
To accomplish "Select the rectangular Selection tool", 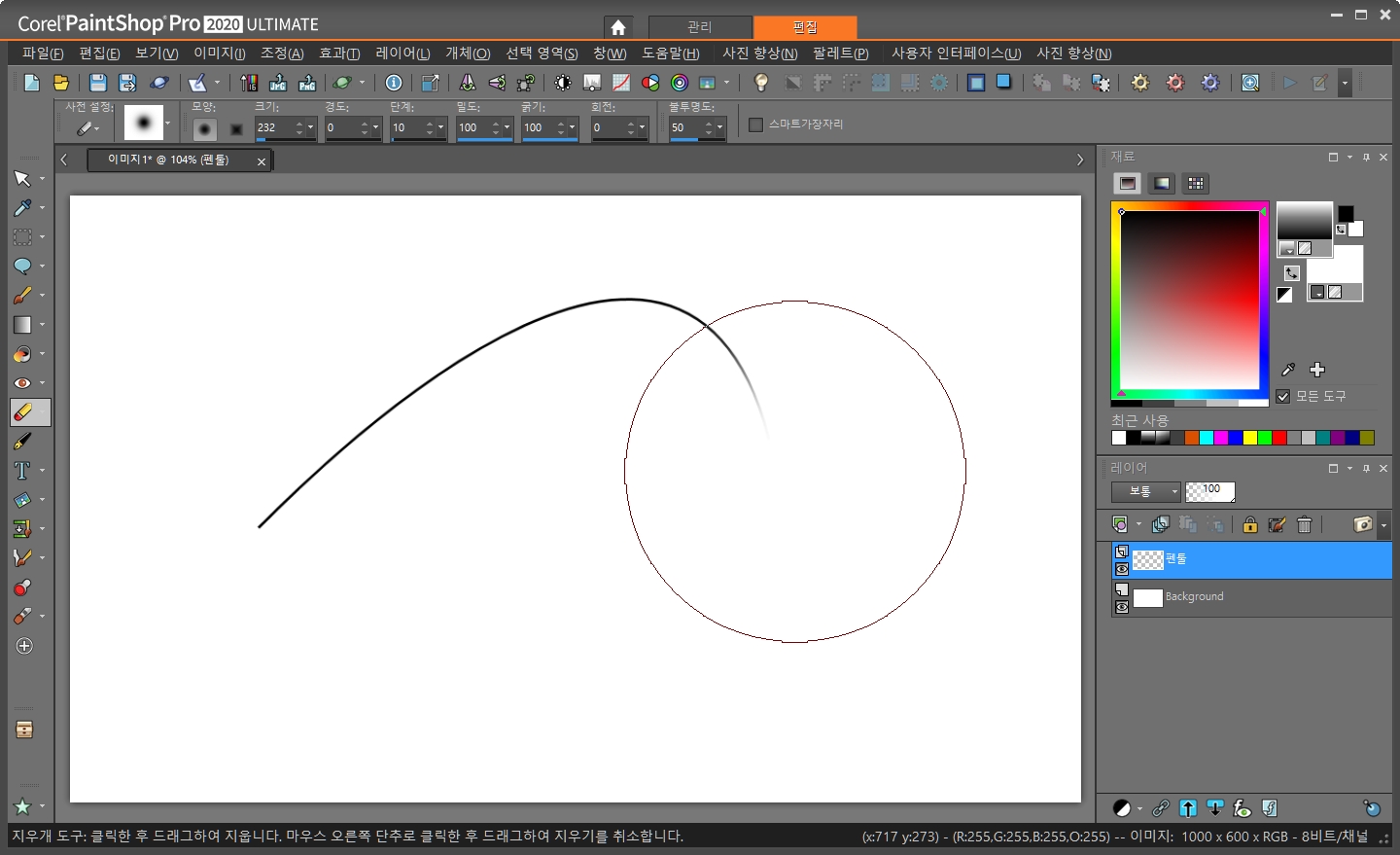I will click(22, 237).
